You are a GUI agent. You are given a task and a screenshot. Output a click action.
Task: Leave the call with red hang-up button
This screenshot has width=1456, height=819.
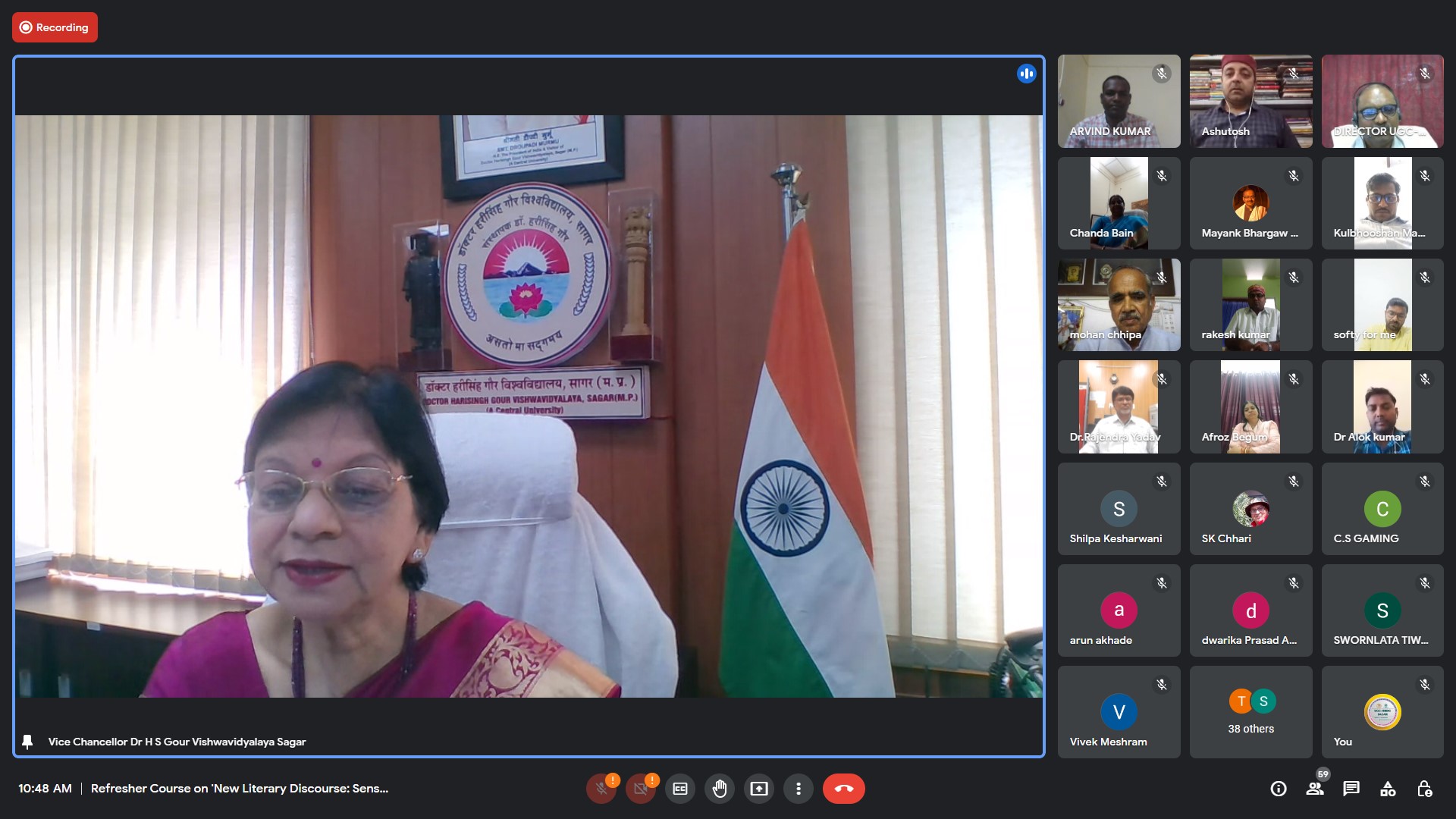click(843, 789)
